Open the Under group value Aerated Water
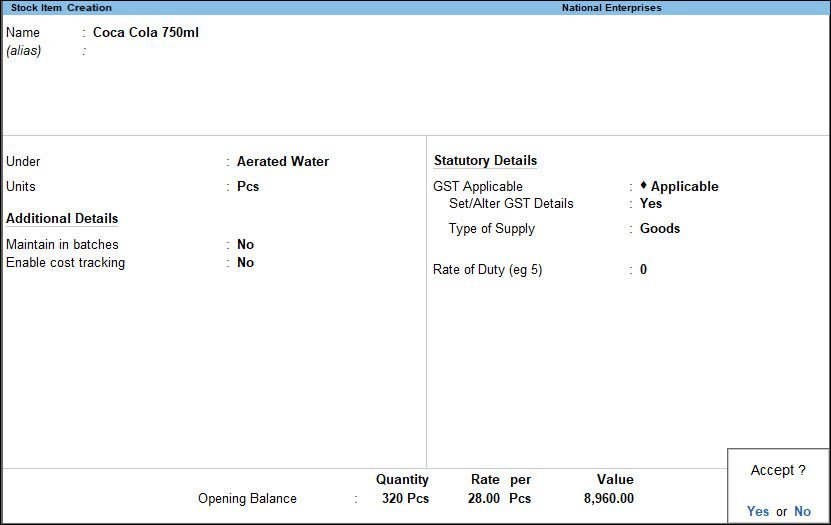831x525 pixels. point(282,161)
